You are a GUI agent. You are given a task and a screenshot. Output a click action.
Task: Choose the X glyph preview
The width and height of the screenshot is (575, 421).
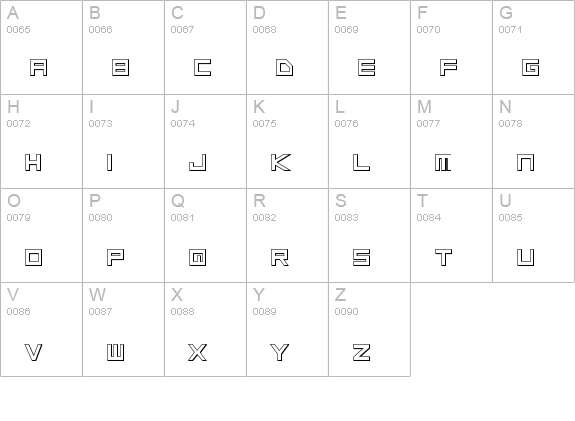click(x=198, y=352)
